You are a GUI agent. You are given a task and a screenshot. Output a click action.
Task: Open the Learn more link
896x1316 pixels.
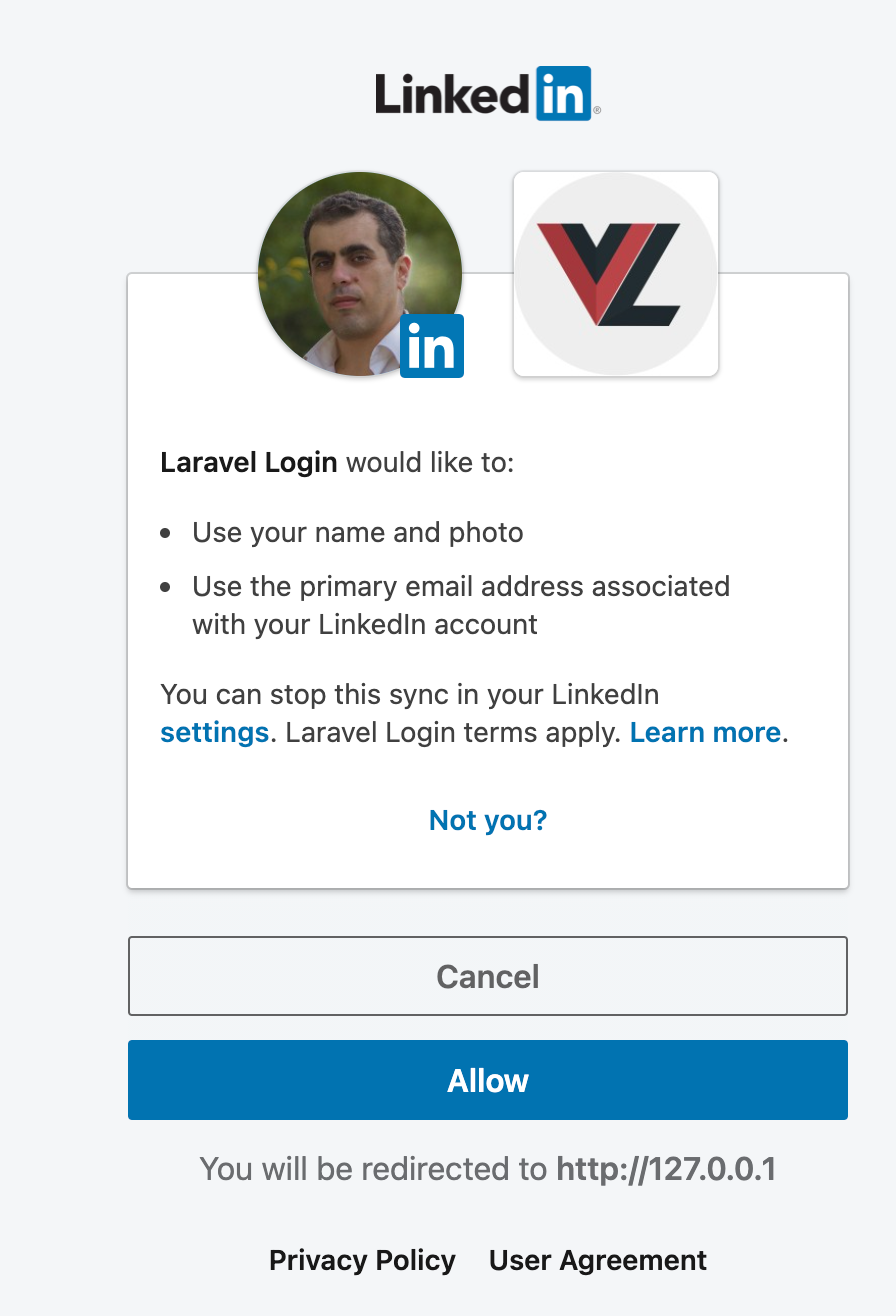[x=705, y=732]
